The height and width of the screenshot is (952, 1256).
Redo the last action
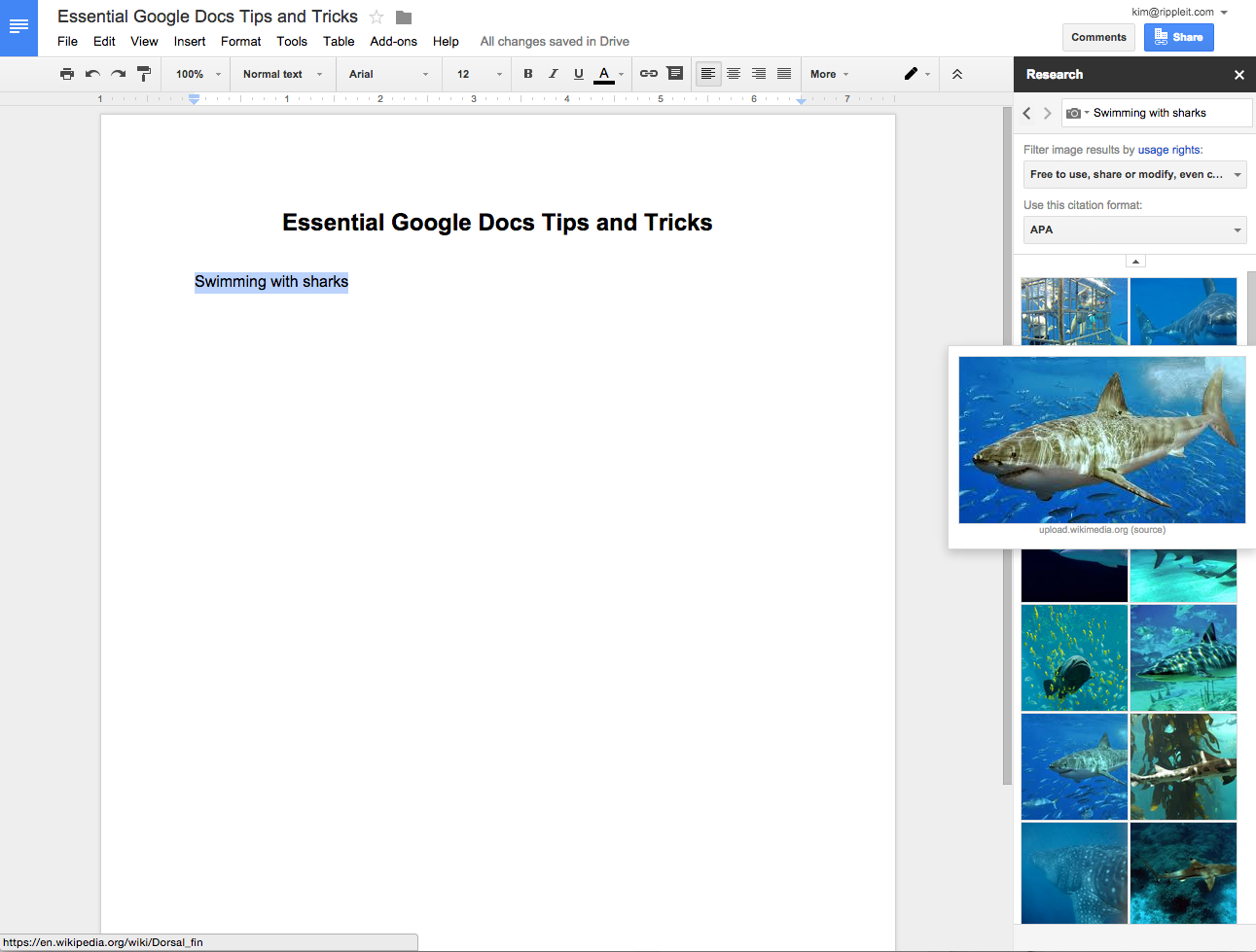tap(118, 74)
